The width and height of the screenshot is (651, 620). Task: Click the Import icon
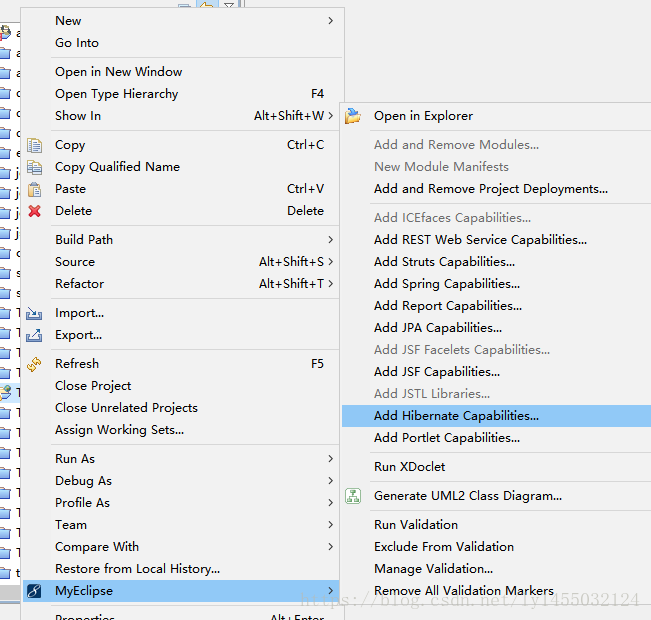click(34, 313)
